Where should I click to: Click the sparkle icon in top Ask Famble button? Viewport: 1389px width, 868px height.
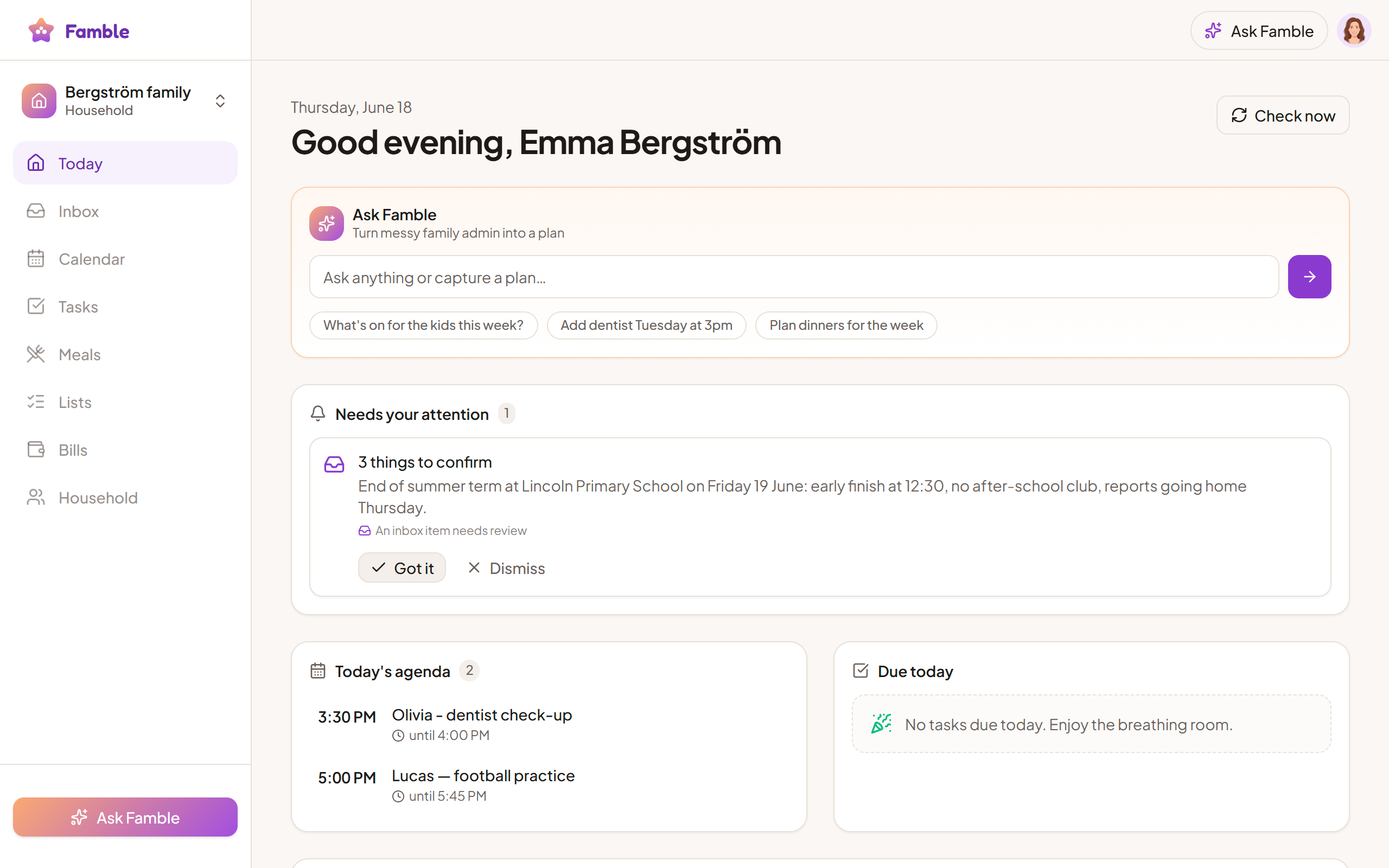(x=1213, y=30)
